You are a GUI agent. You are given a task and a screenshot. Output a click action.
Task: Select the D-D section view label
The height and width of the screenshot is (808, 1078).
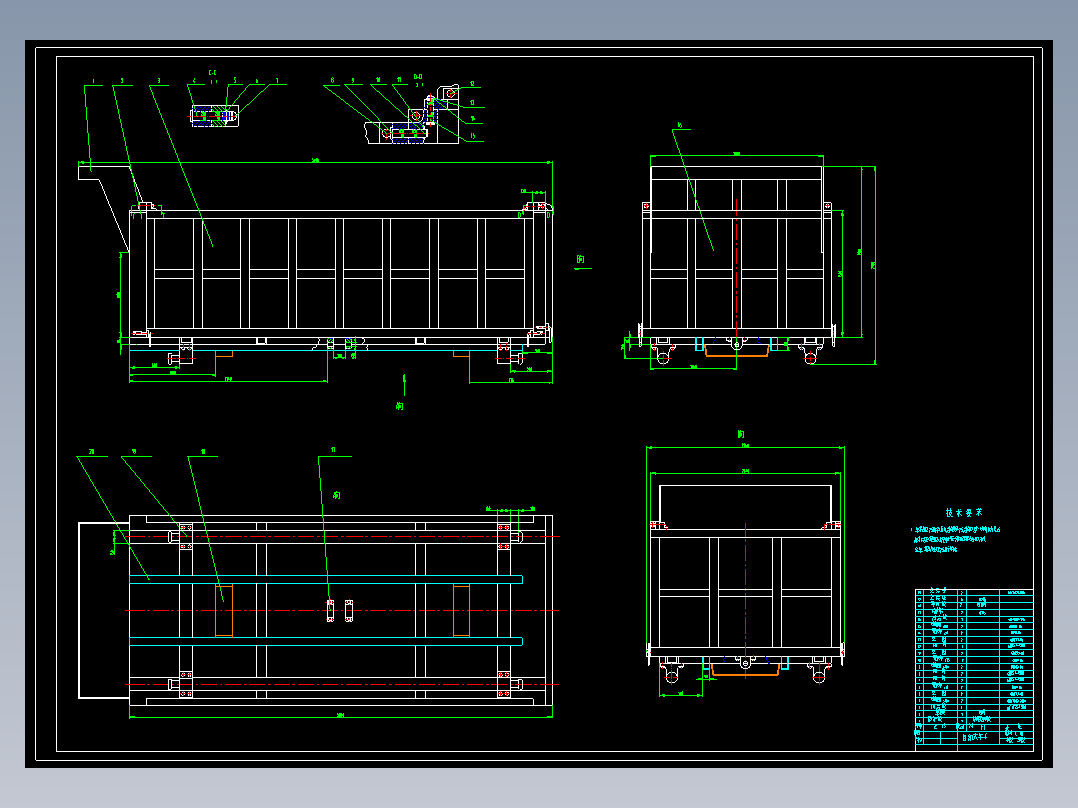(x=418, y=77)
